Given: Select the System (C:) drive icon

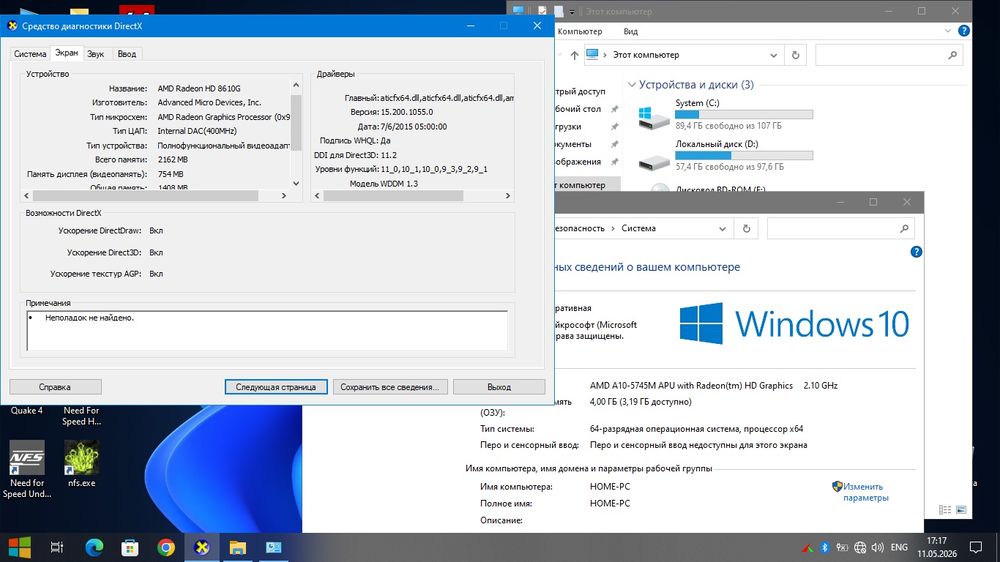Looking at the screenshot, I should point(654,117).
